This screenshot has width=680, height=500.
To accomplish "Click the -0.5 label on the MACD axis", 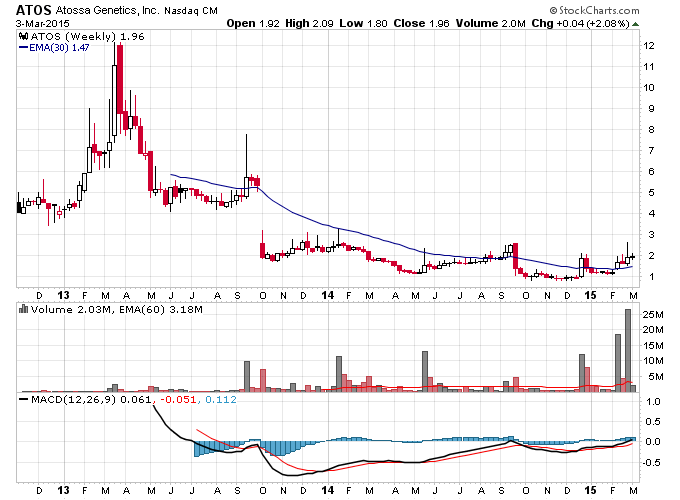I will (651, 462).
